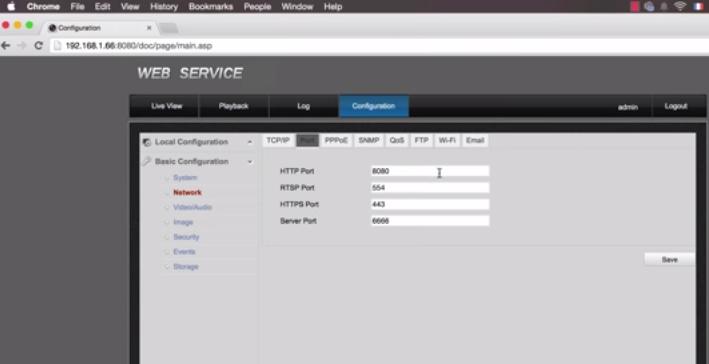The width and height of the screenshot is (709, 364).
Task: Click the French flag input source icon
Action: point(700,6)
